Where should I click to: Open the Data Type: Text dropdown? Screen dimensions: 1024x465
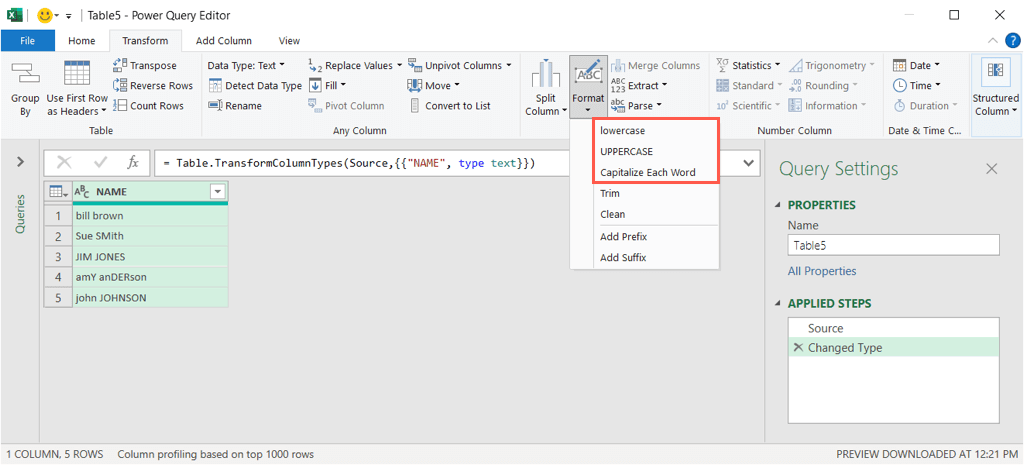click(x=246, y=65)
